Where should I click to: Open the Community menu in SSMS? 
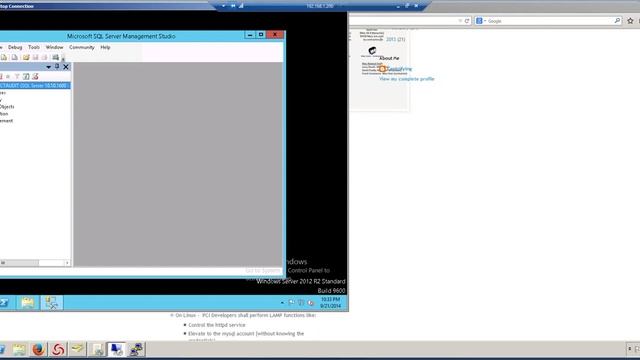point(82,47)
